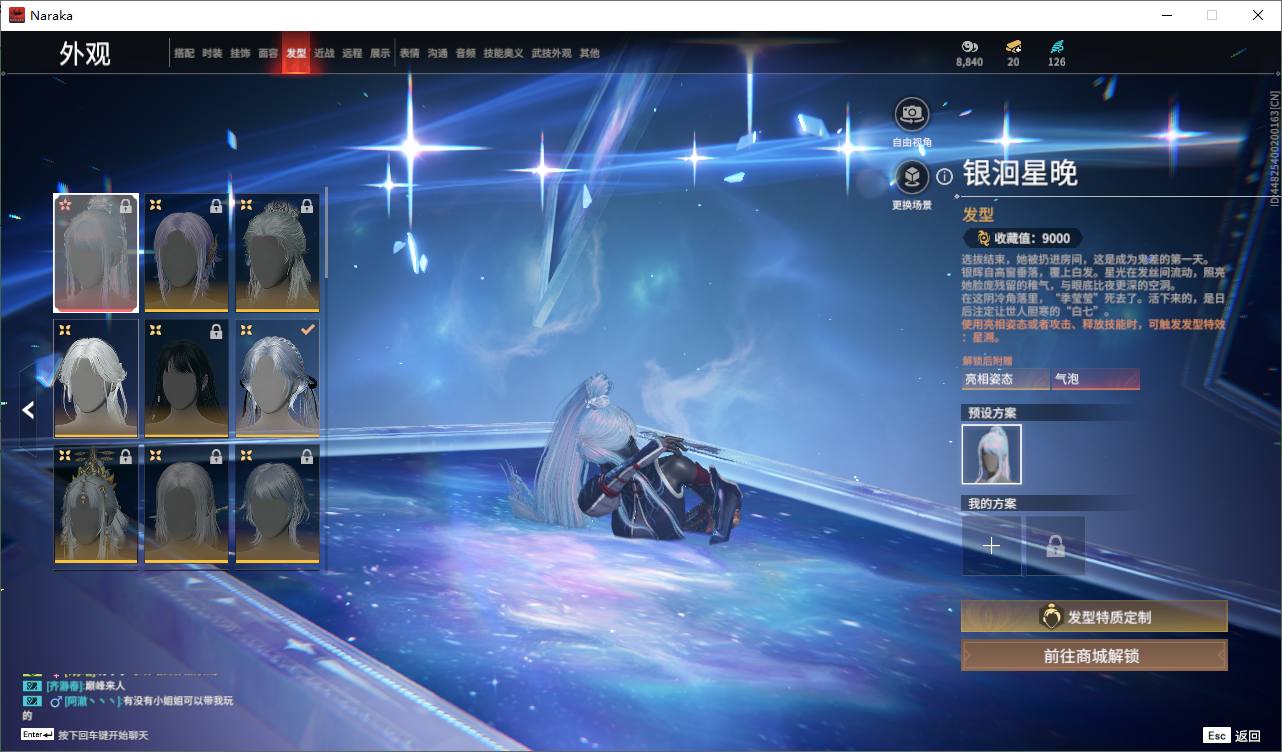1282x752 pixels.
Task: Go to the 远程 tab
Action: coord(352,53)
